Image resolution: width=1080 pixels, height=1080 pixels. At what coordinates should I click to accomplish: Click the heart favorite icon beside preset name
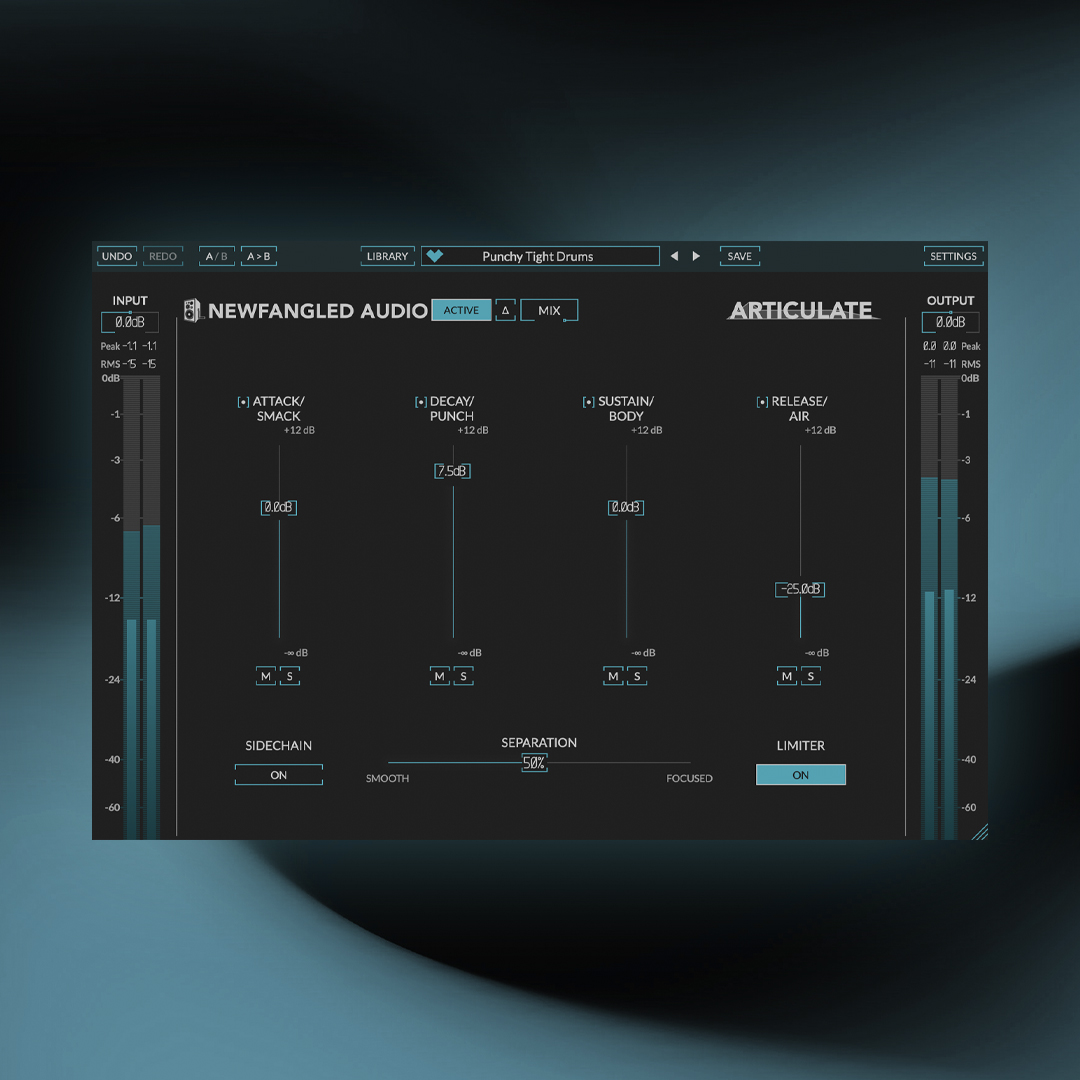434,256
